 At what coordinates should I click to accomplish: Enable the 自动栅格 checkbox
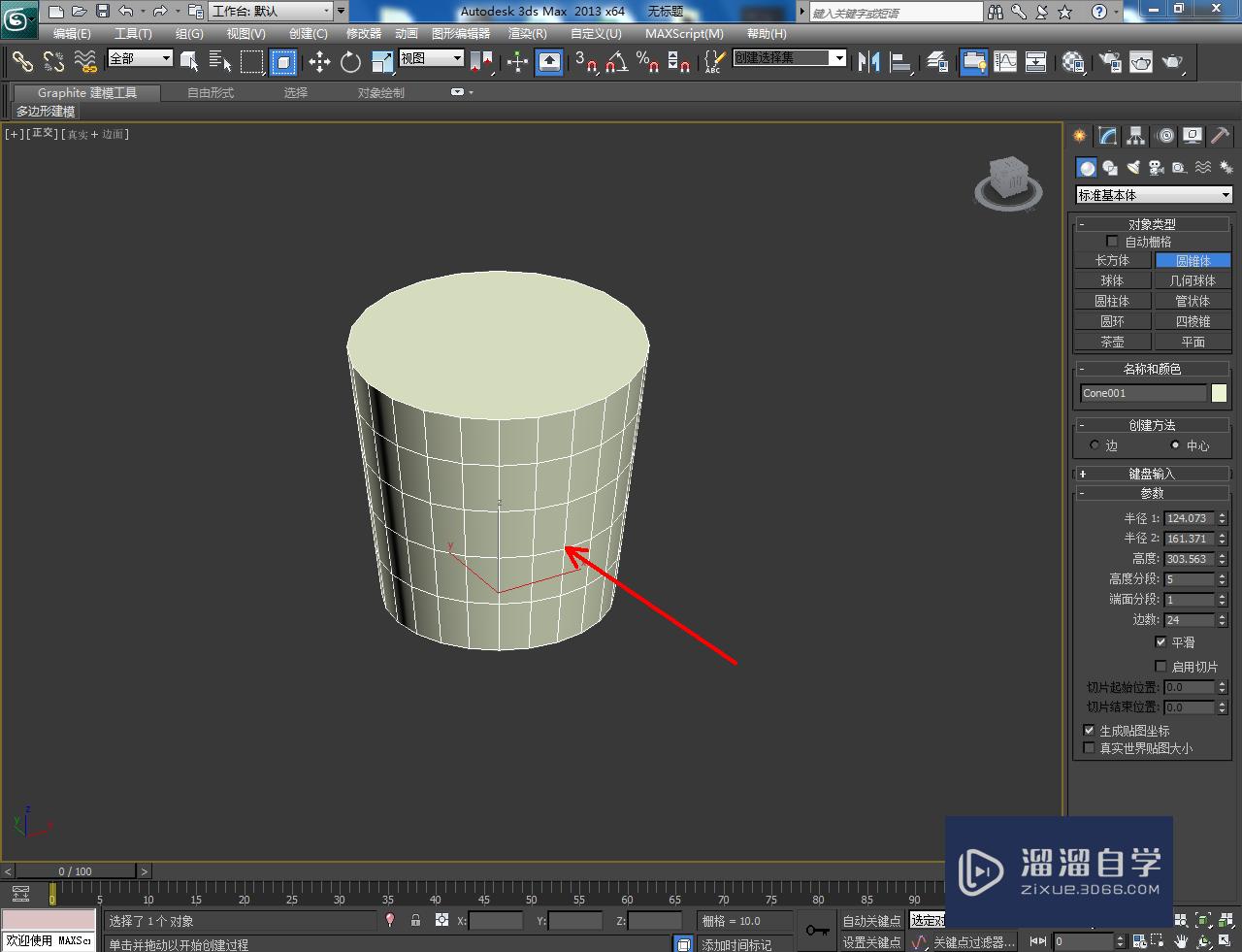(x=1112, y=241)
